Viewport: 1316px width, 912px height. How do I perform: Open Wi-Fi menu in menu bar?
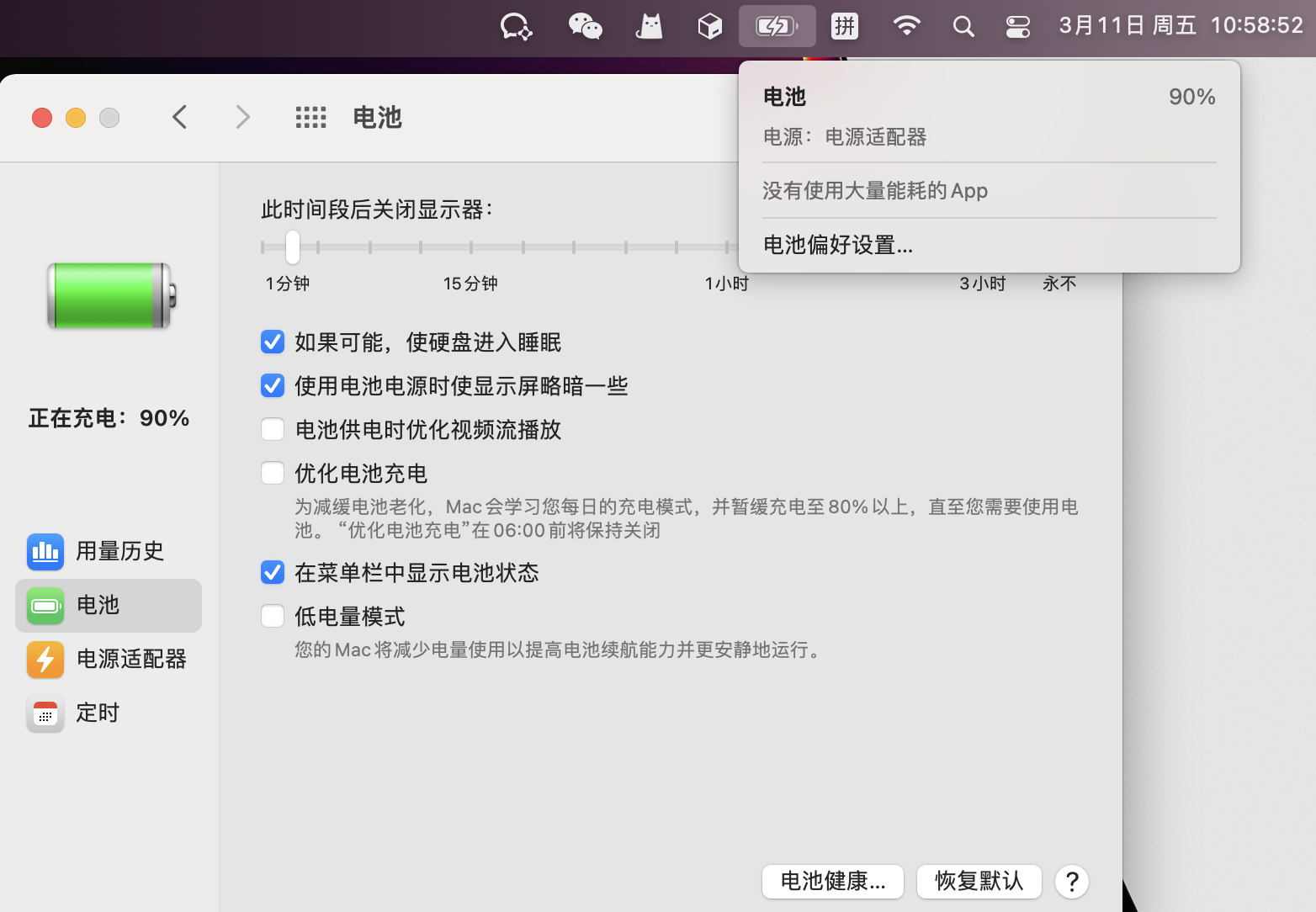point(905,26)
